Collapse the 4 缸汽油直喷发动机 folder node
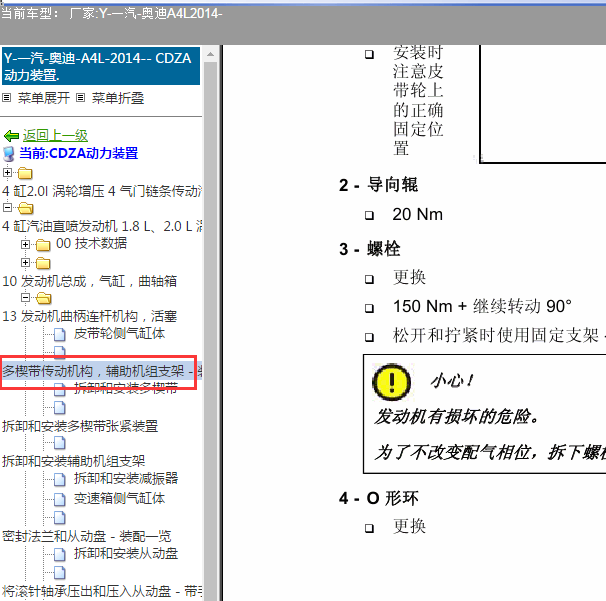This screenshot has height=601, width=606. [7, 208]
